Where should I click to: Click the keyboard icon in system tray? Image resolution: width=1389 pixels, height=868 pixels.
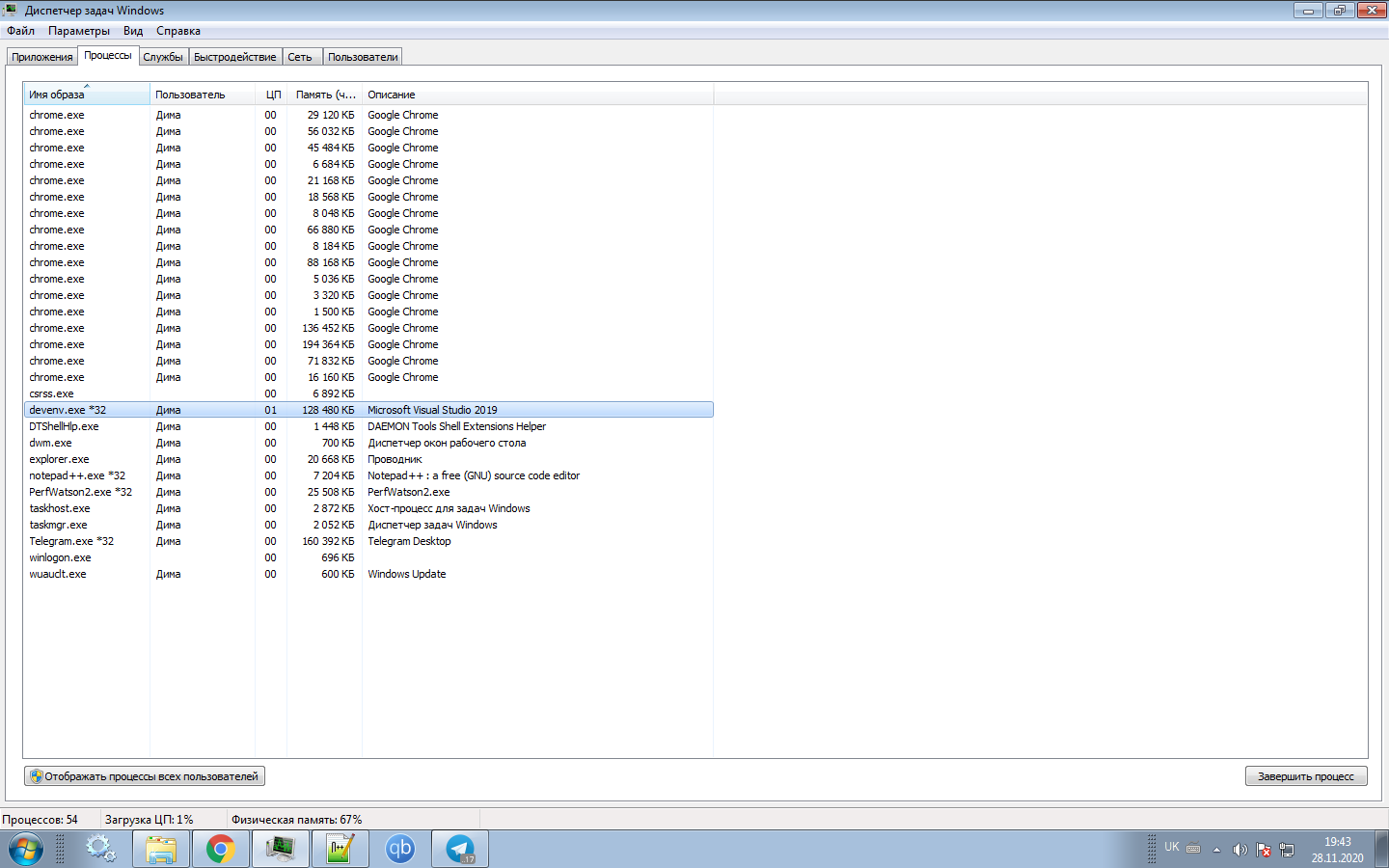tap(1193, 849)
